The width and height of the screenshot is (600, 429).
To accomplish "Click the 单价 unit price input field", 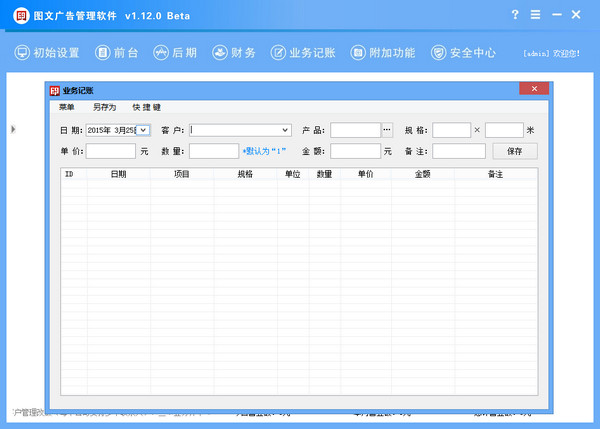I will tap(111, 151).
